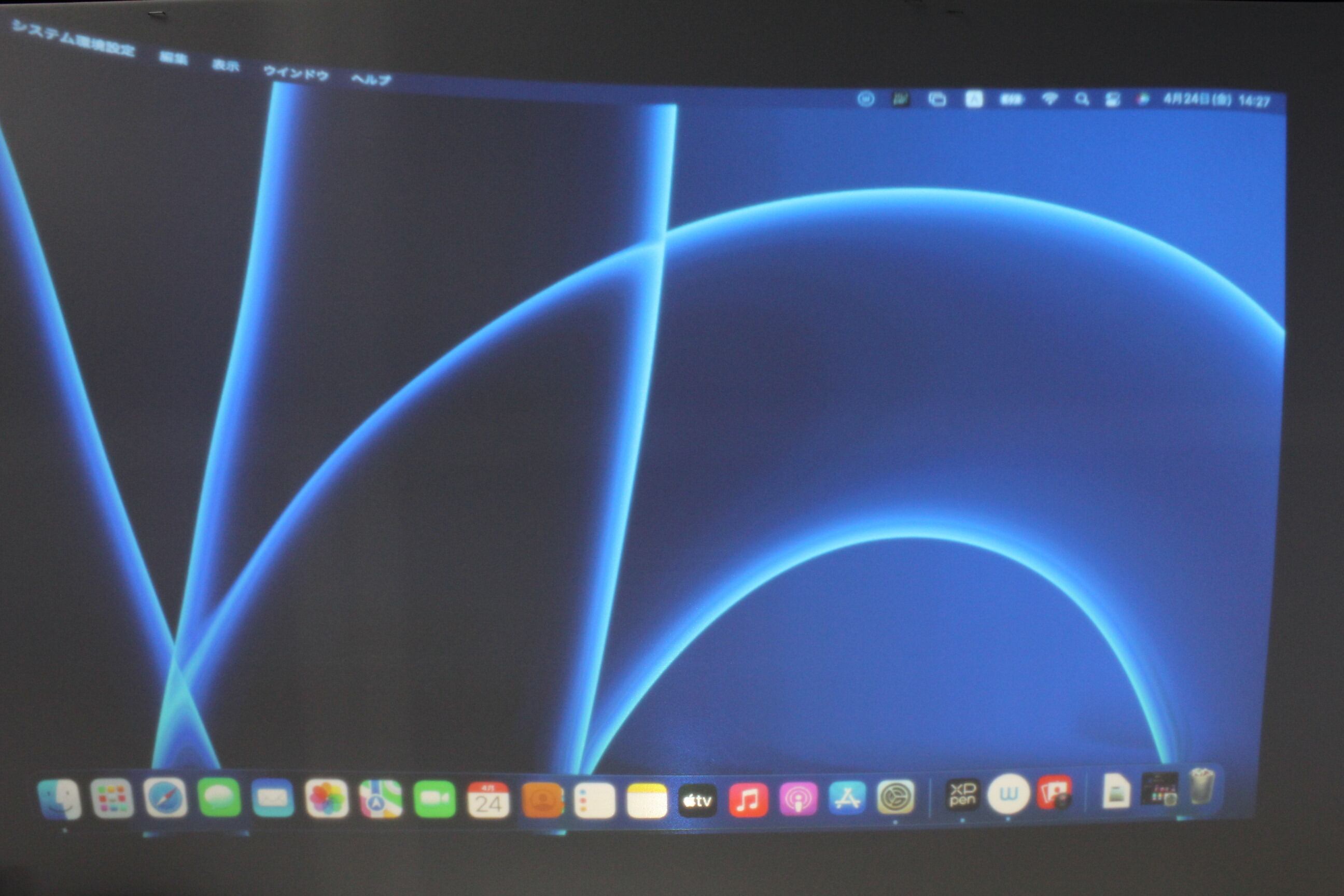Open the battery status menu
The height and width of the screenshot is (896, 1344).
[1011, 100]
